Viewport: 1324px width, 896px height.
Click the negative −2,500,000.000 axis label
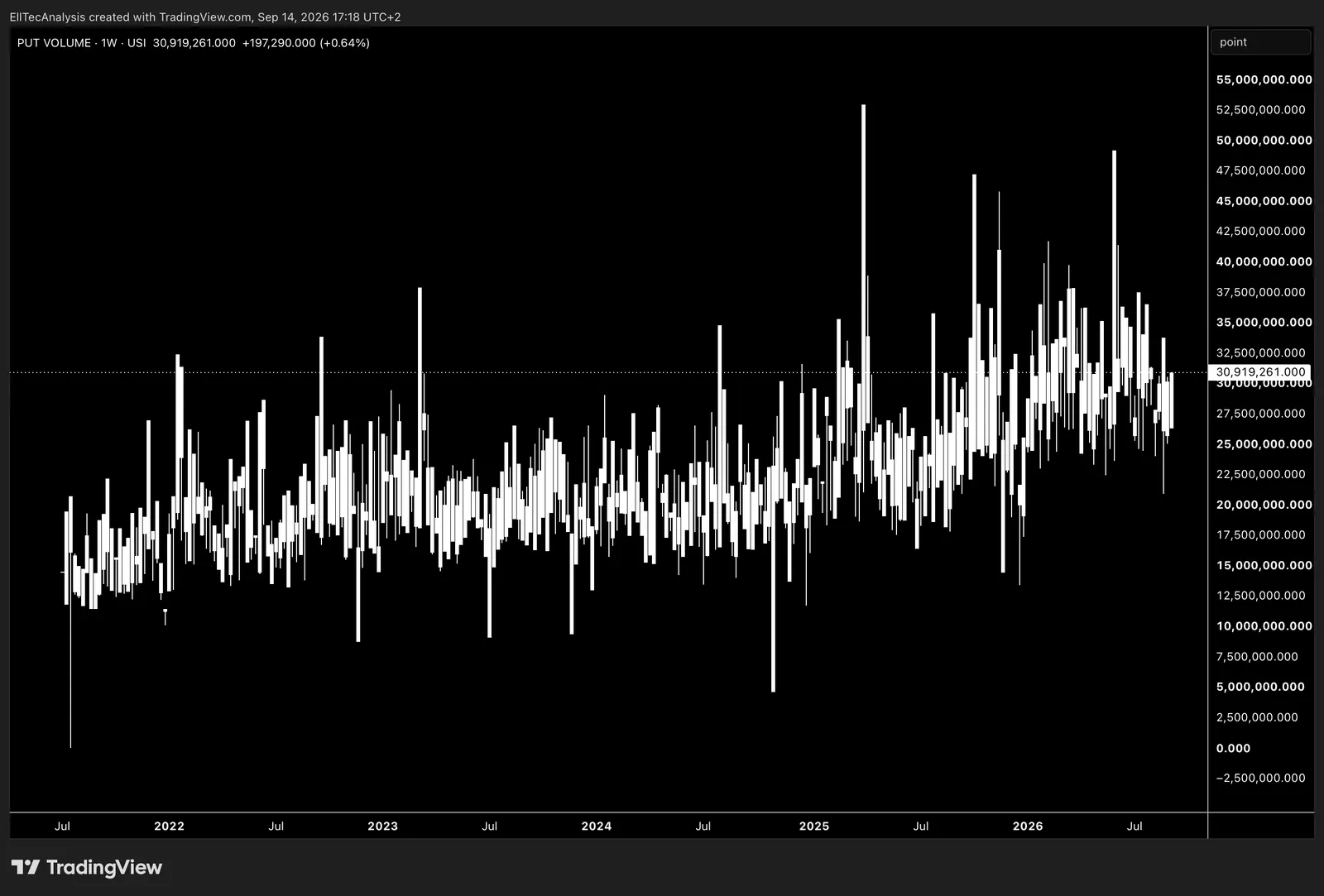click(1260, 778)
